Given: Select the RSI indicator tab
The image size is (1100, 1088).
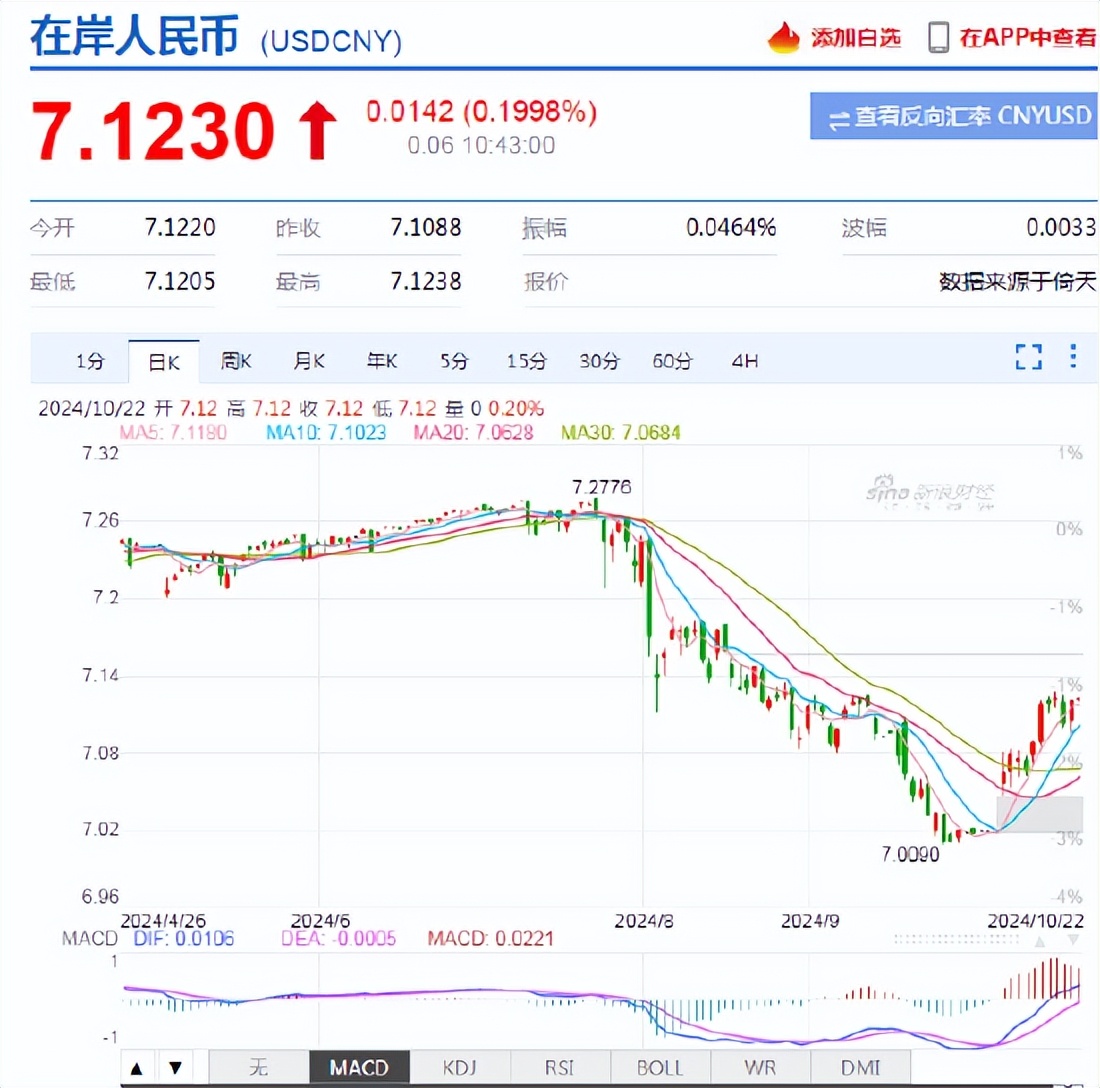Looking at the screenshot, I should pyautogui.click(x=560, y=1068).
